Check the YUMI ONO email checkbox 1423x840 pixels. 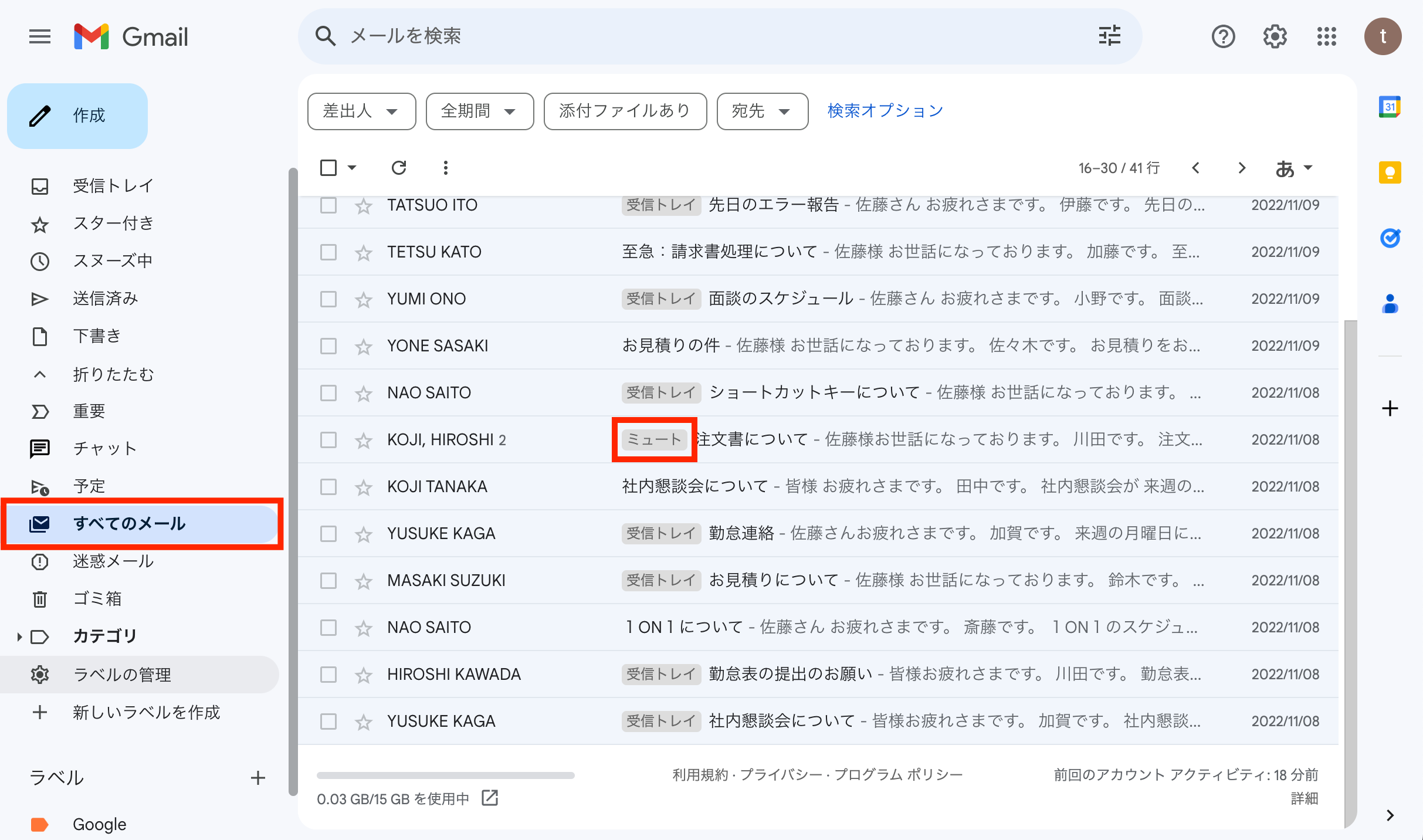(x=328, y=299)
